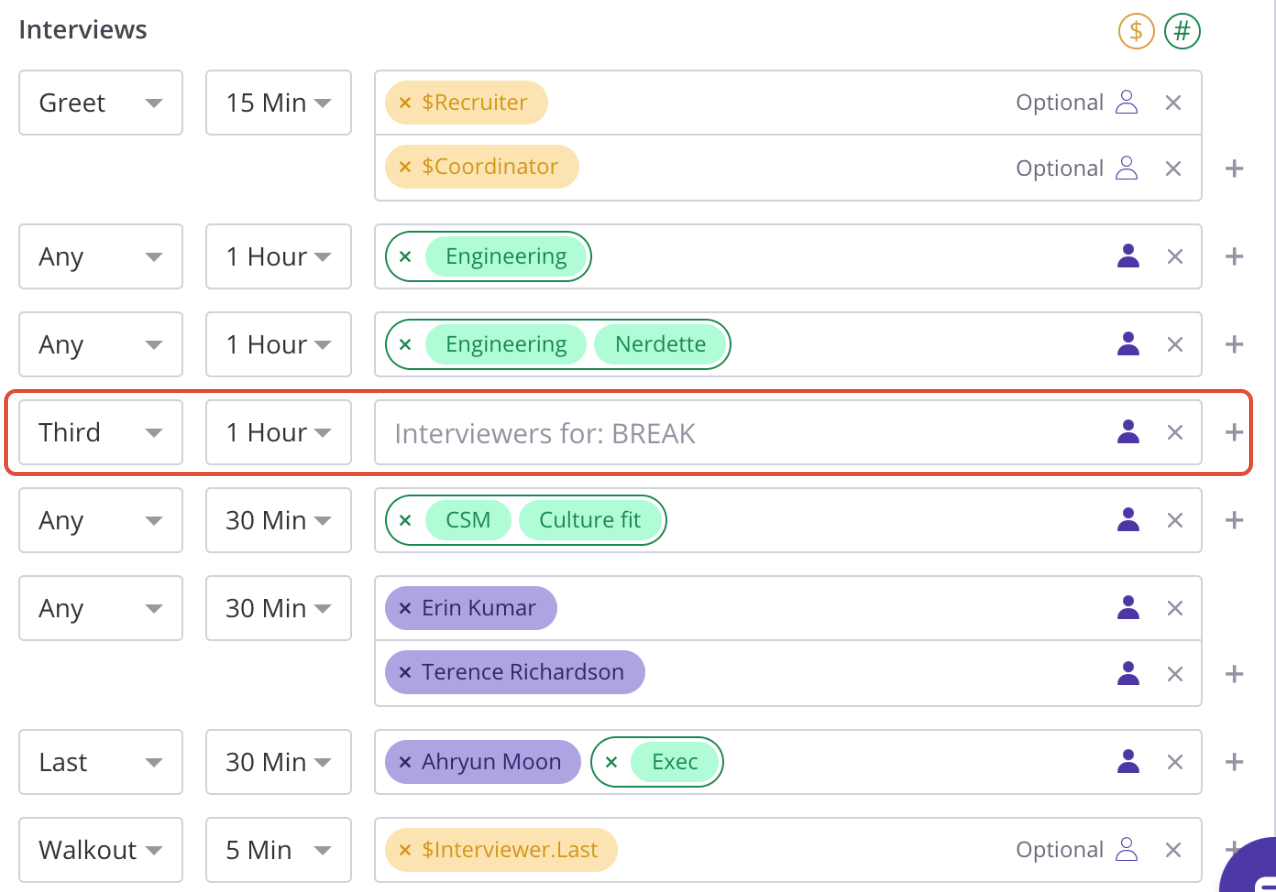Remove the $Interviewer.Last chip
Image resolution: width=1276 pixels, height=892 pixels.
tap(405, 850)
